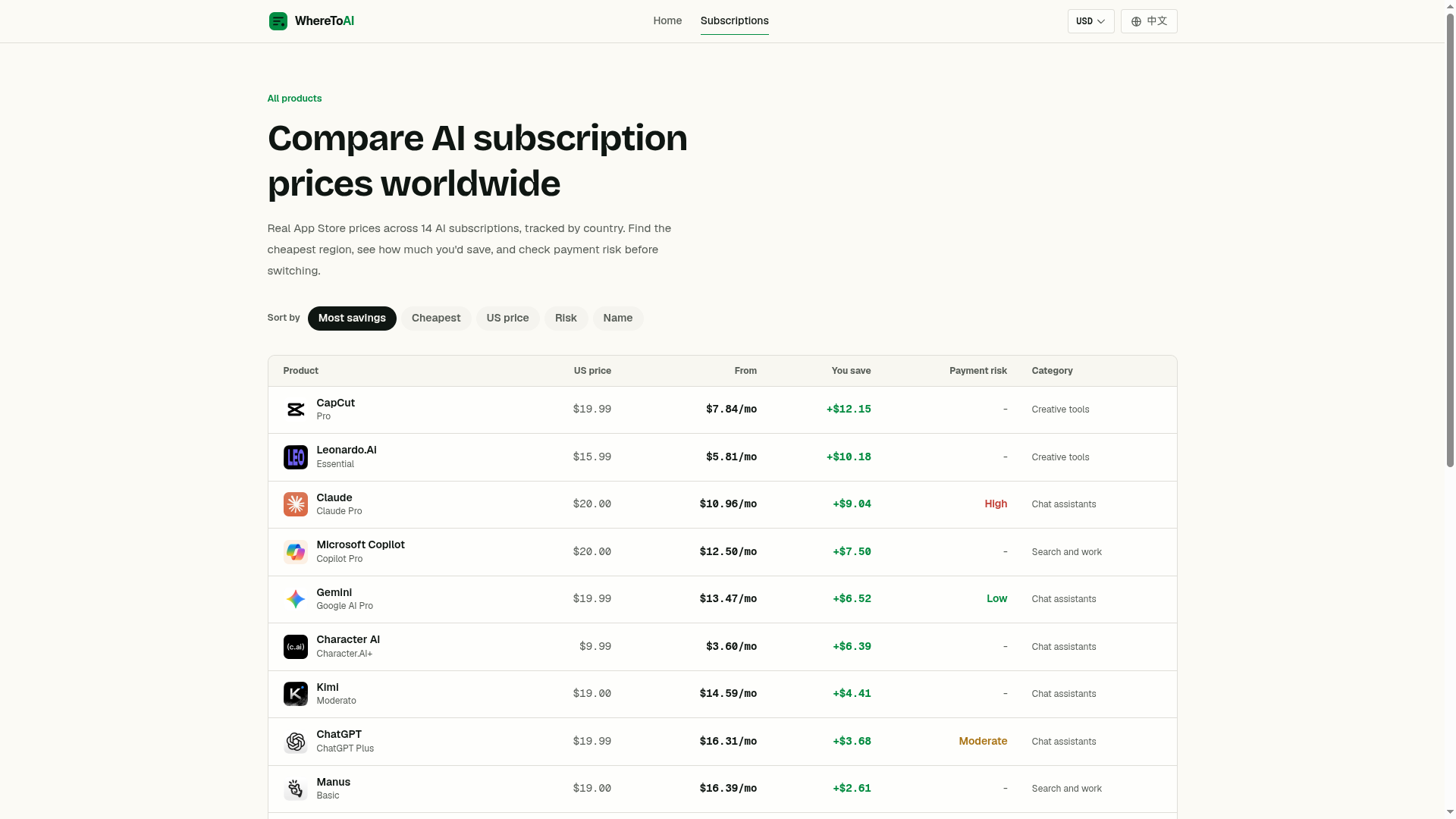The width and height of the screenshot is (1456, 819).
Task: Click the +$12.15 savings value
Action: click(x=849, y=409)
